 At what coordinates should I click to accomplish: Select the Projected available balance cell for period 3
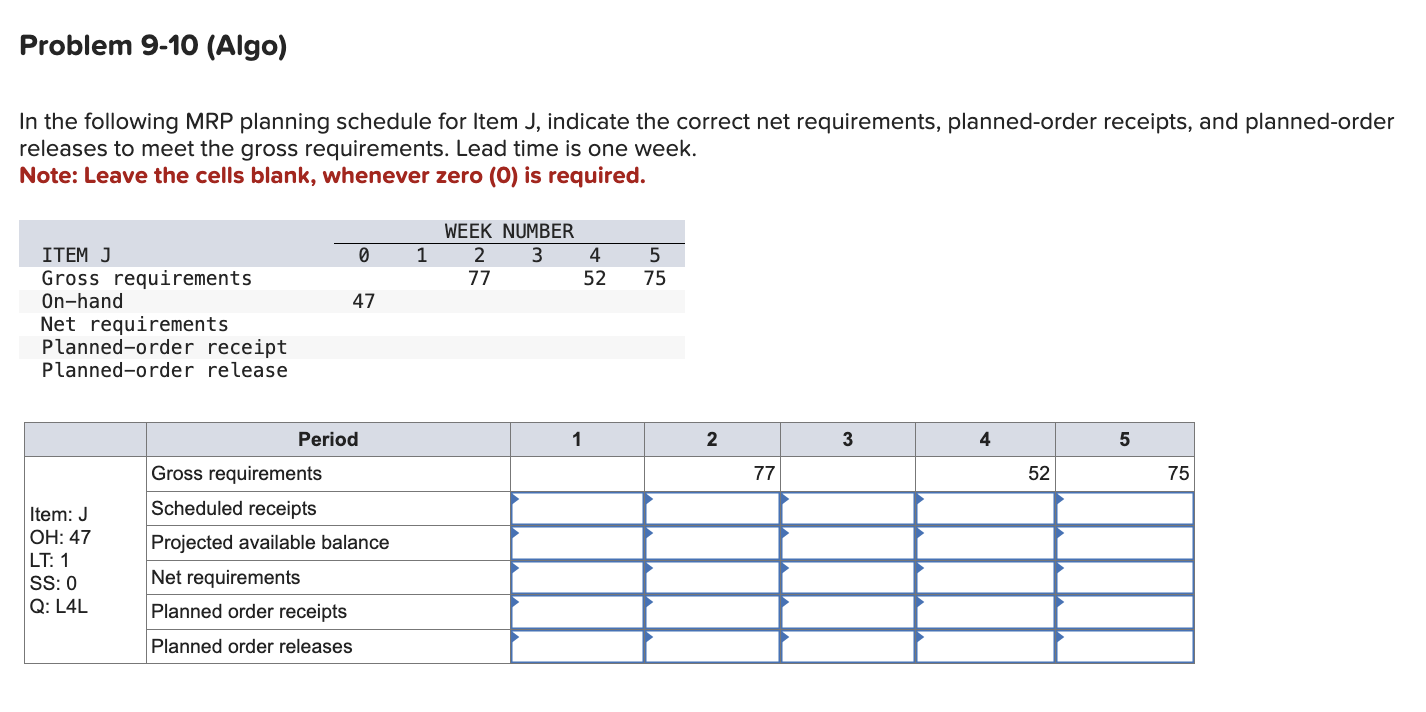click(847, 542)
